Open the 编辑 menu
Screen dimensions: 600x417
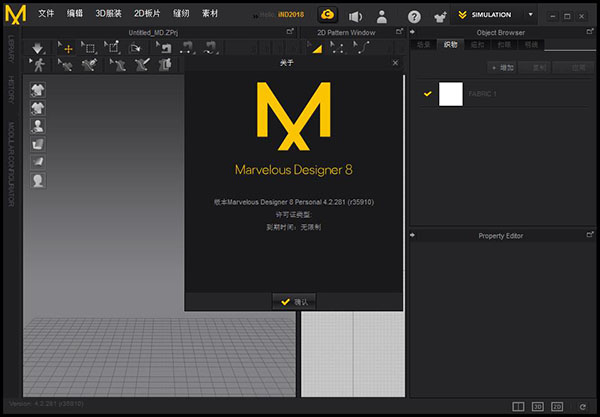pos(75,14)
